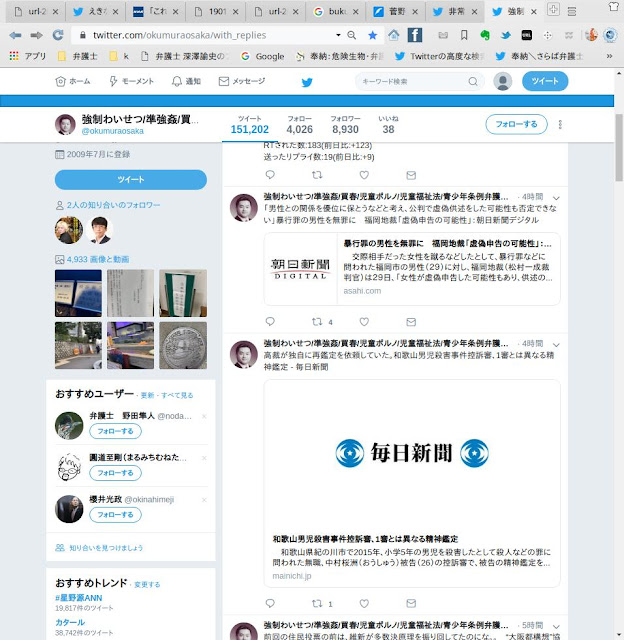Open the ホーム navigation item
The image size is (624, 640).
pyautogui.click(x=73, y=81)
